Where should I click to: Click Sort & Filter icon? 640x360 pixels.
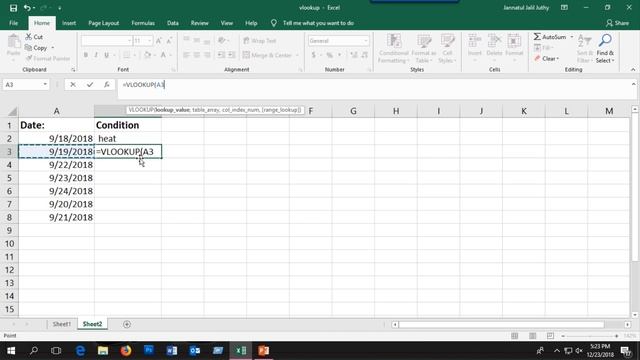pyautogui.click(x=584, y=41)
